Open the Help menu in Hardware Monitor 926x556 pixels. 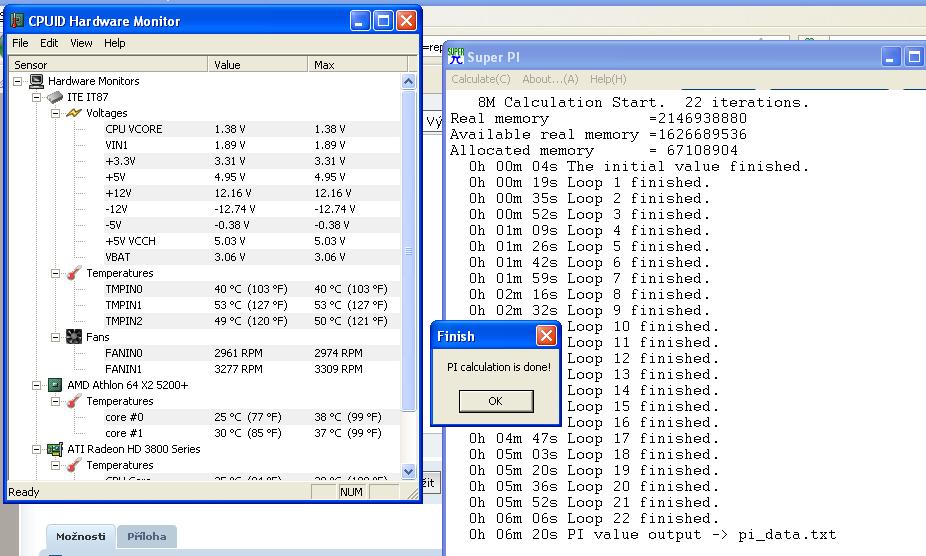(x=115, y=43)
